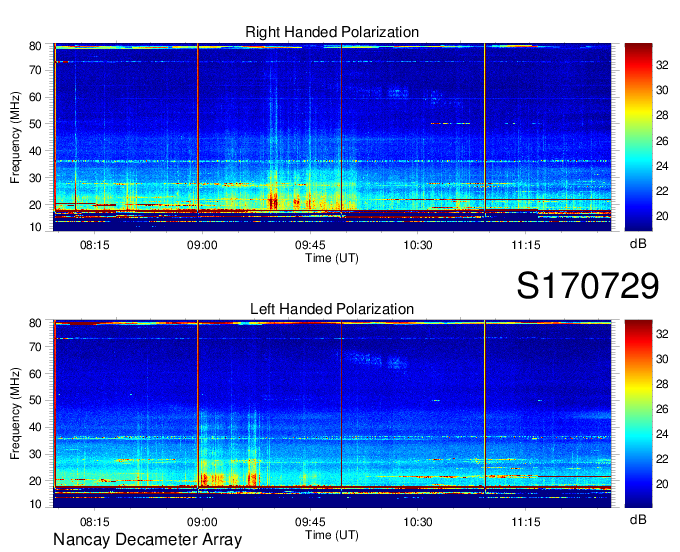Click the 50 MHz tick of top plot
The width and height of the screenshot is (680, 552).
point(35,124)
